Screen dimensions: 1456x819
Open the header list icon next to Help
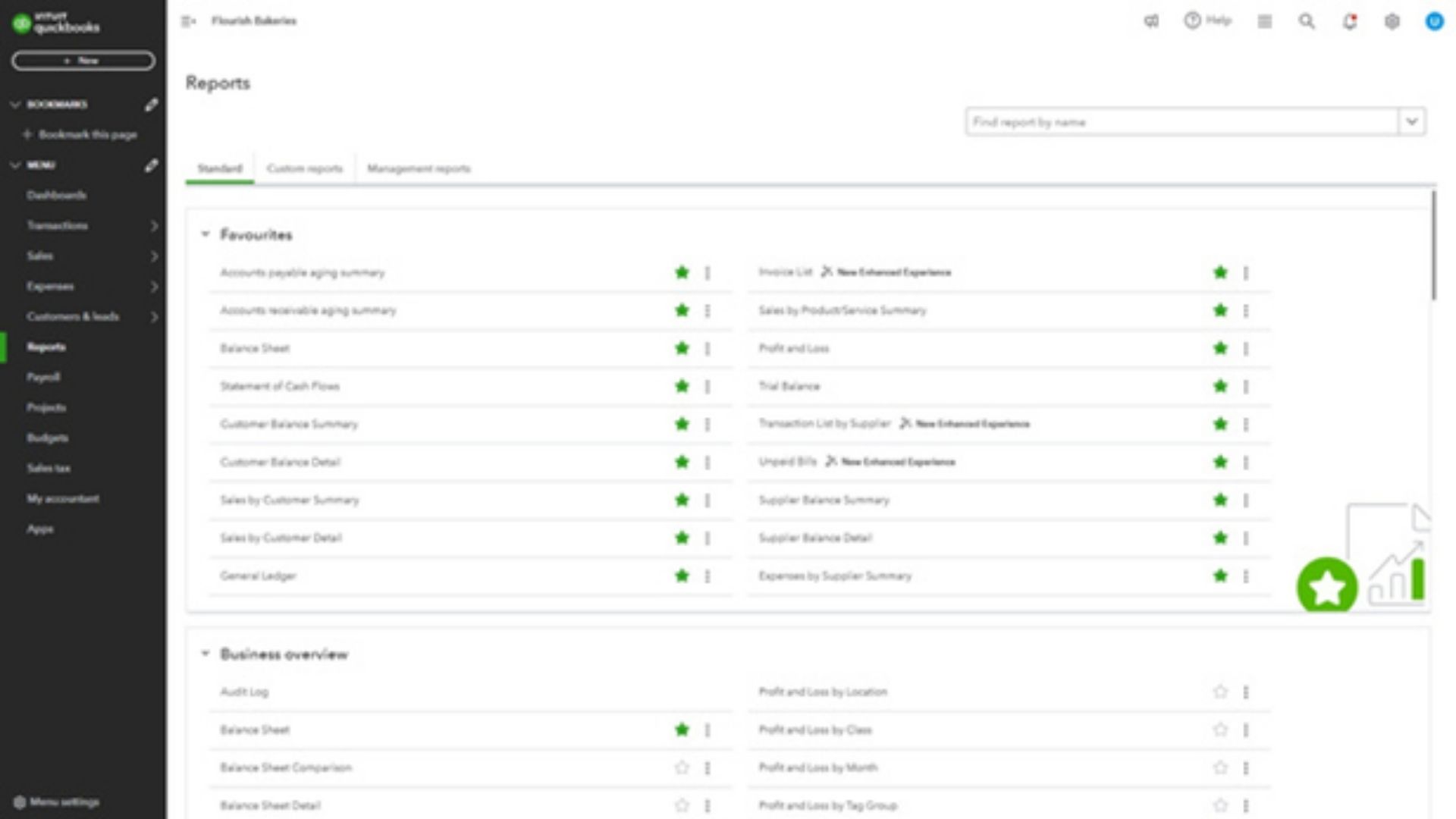tap(1265, 21)
